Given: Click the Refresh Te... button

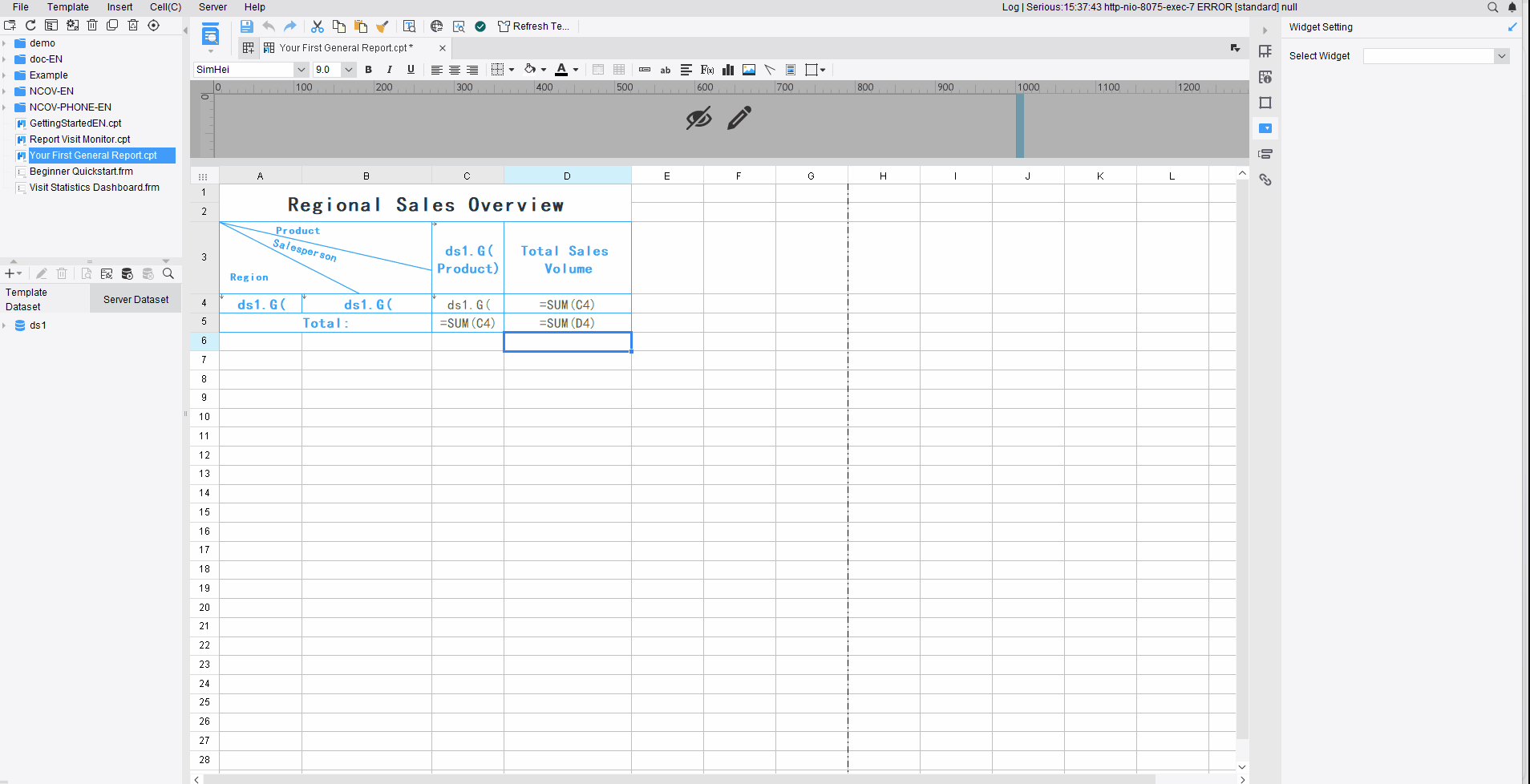Looking at the screenshot, I should pos(533,26).
